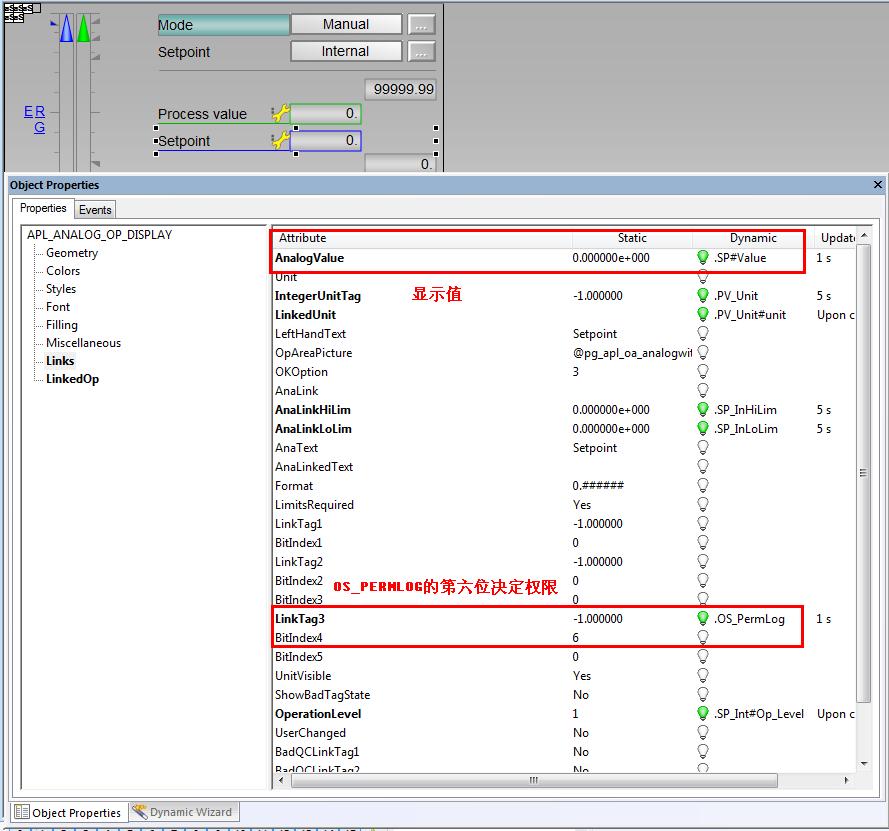Click the Object Properties bottom tab icon
Image resolution: width=889 pixels, height=831 pixels.
[x=22, y=812]
